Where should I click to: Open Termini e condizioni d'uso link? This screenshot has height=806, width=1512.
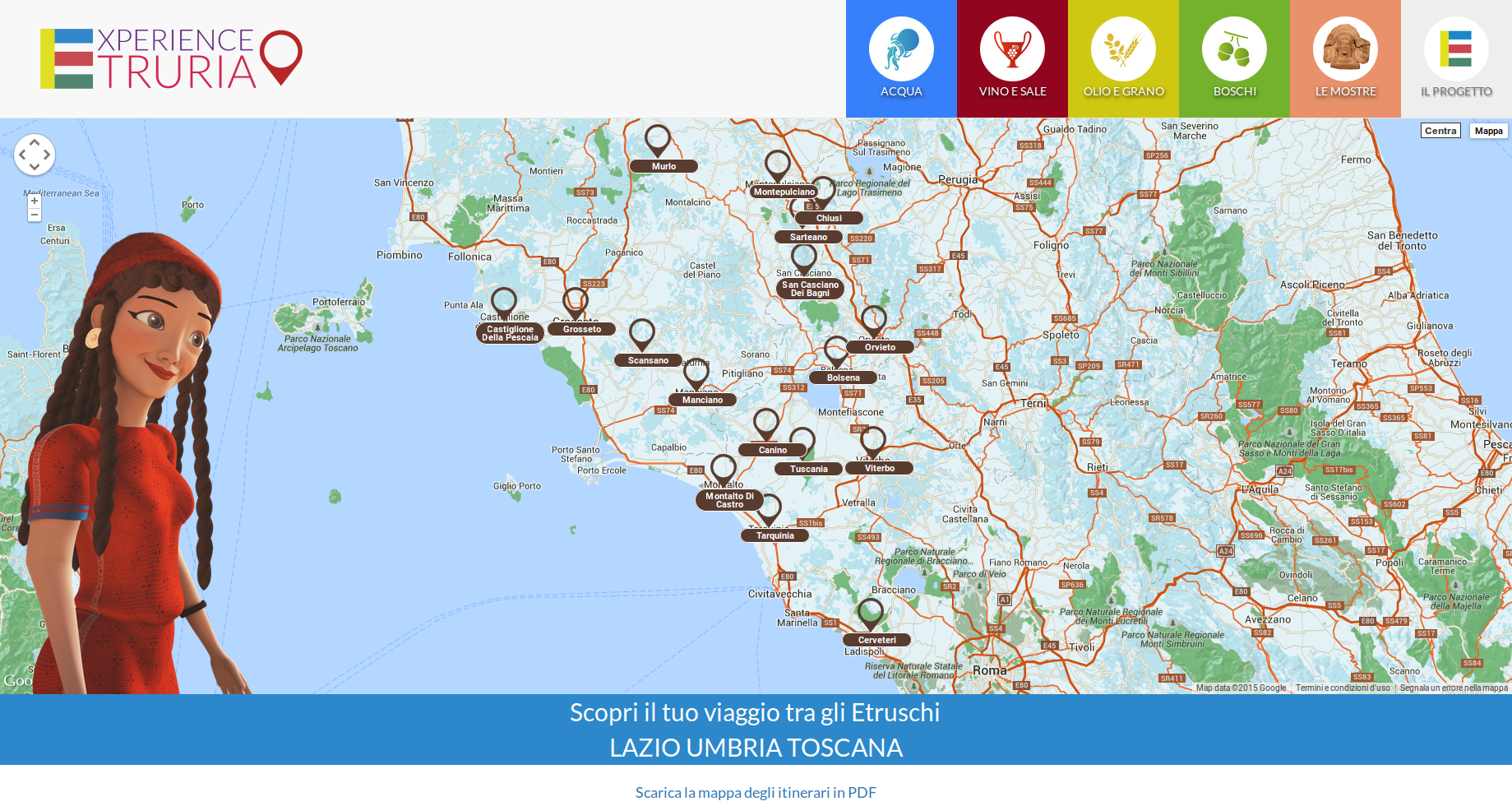point(1342,688)
